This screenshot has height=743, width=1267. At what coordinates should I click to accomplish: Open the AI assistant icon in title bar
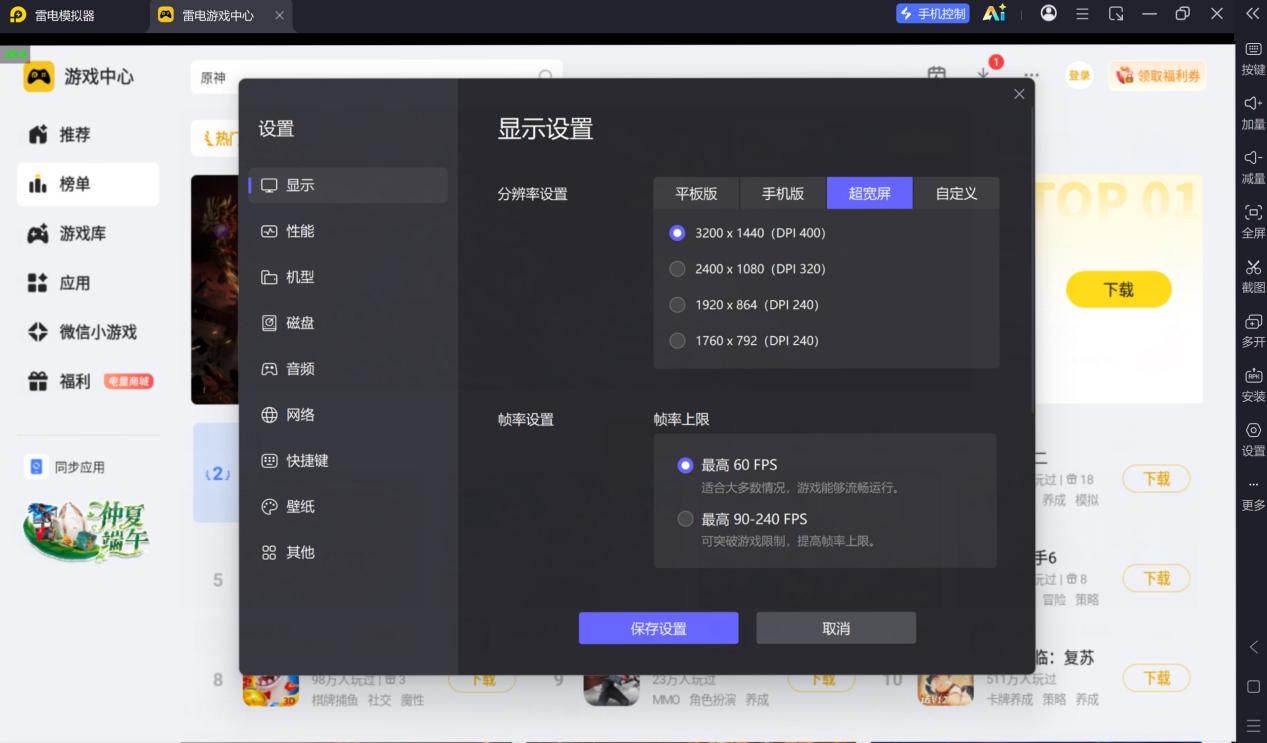click(x=994, y=14)
